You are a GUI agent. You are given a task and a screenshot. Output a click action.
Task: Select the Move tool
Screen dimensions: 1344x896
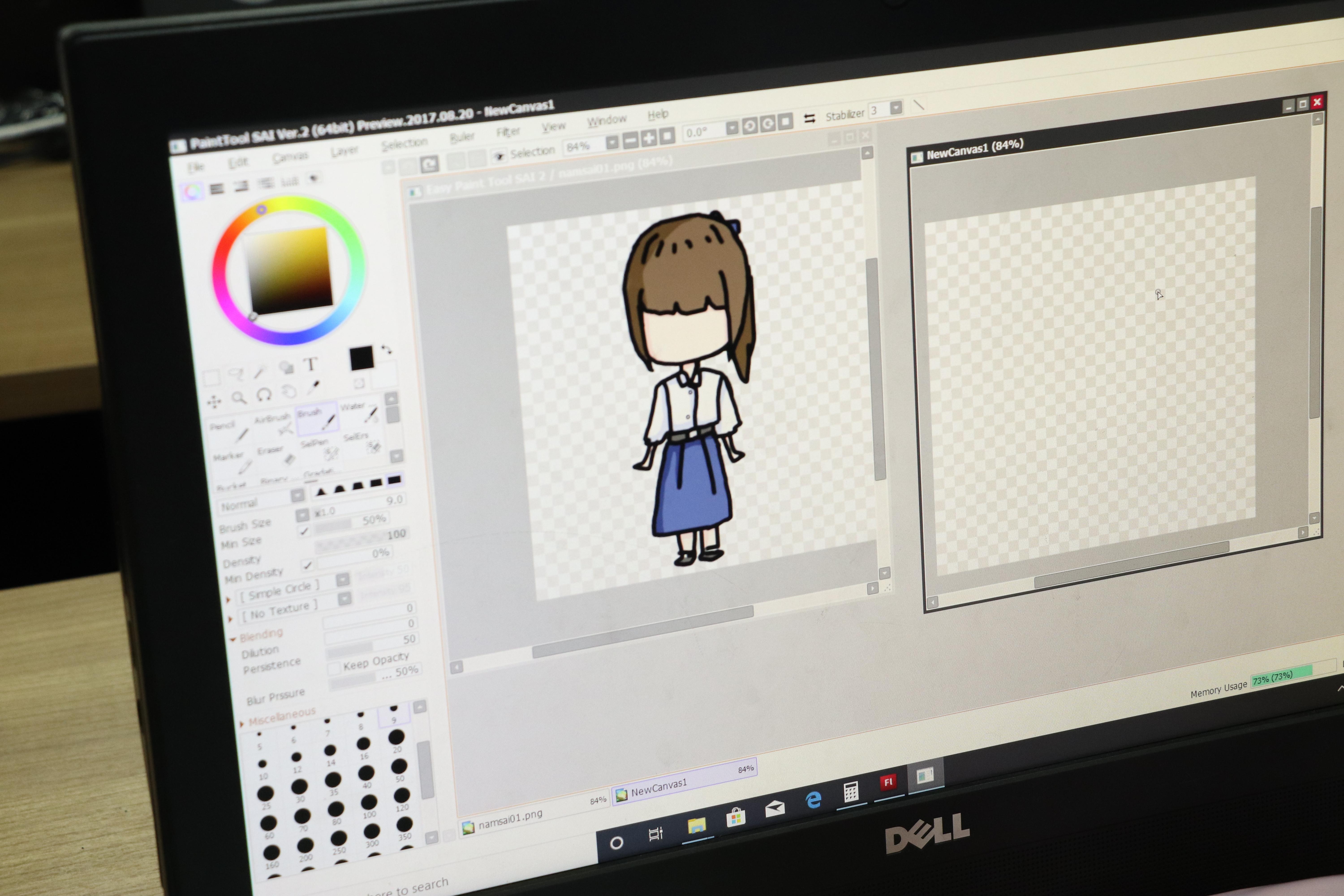[214, 402]
